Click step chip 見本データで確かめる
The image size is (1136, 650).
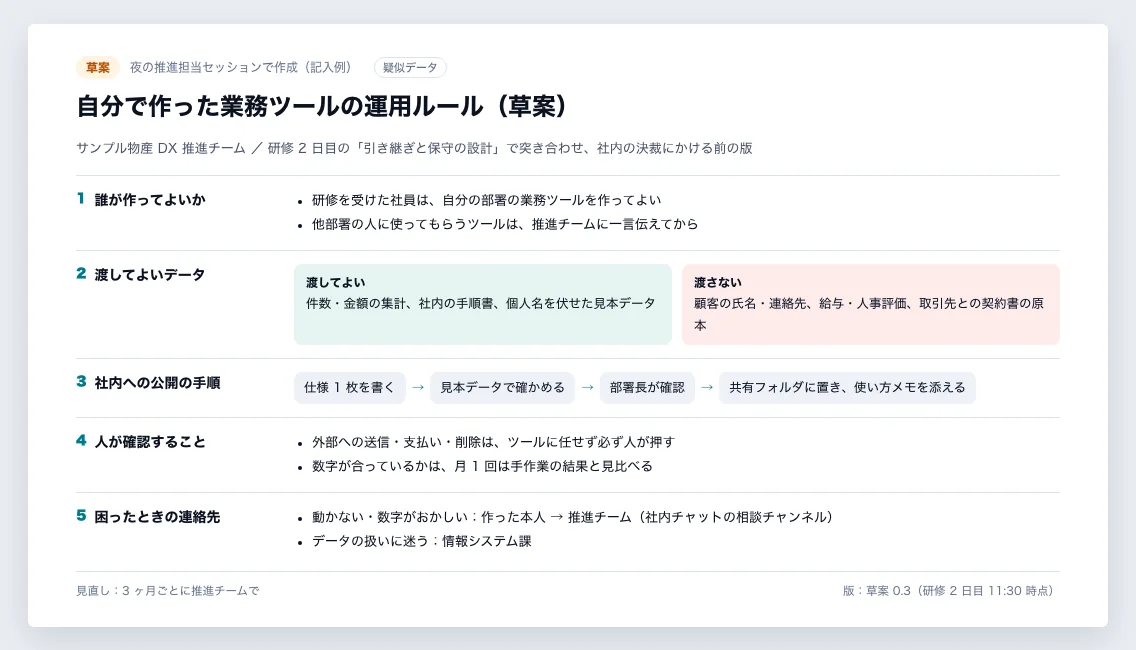(x=503, y=388)
